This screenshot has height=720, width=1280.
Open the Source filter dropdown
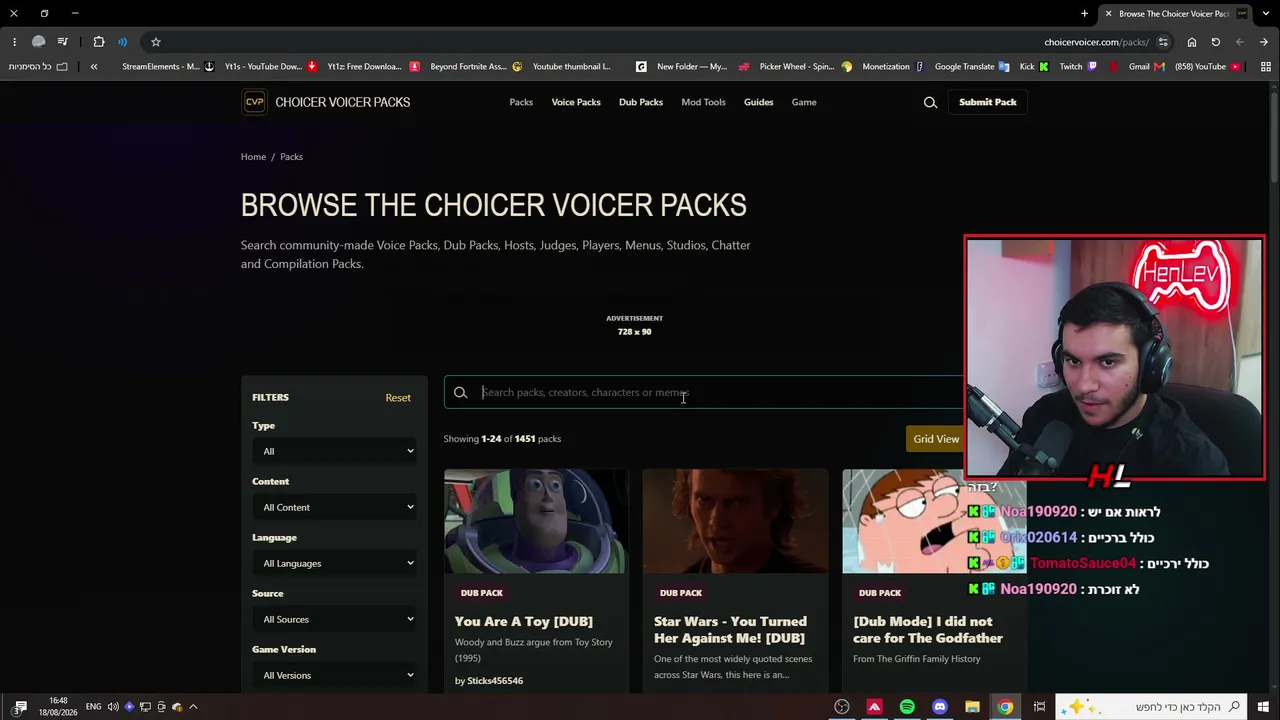(x=334, y=619)
